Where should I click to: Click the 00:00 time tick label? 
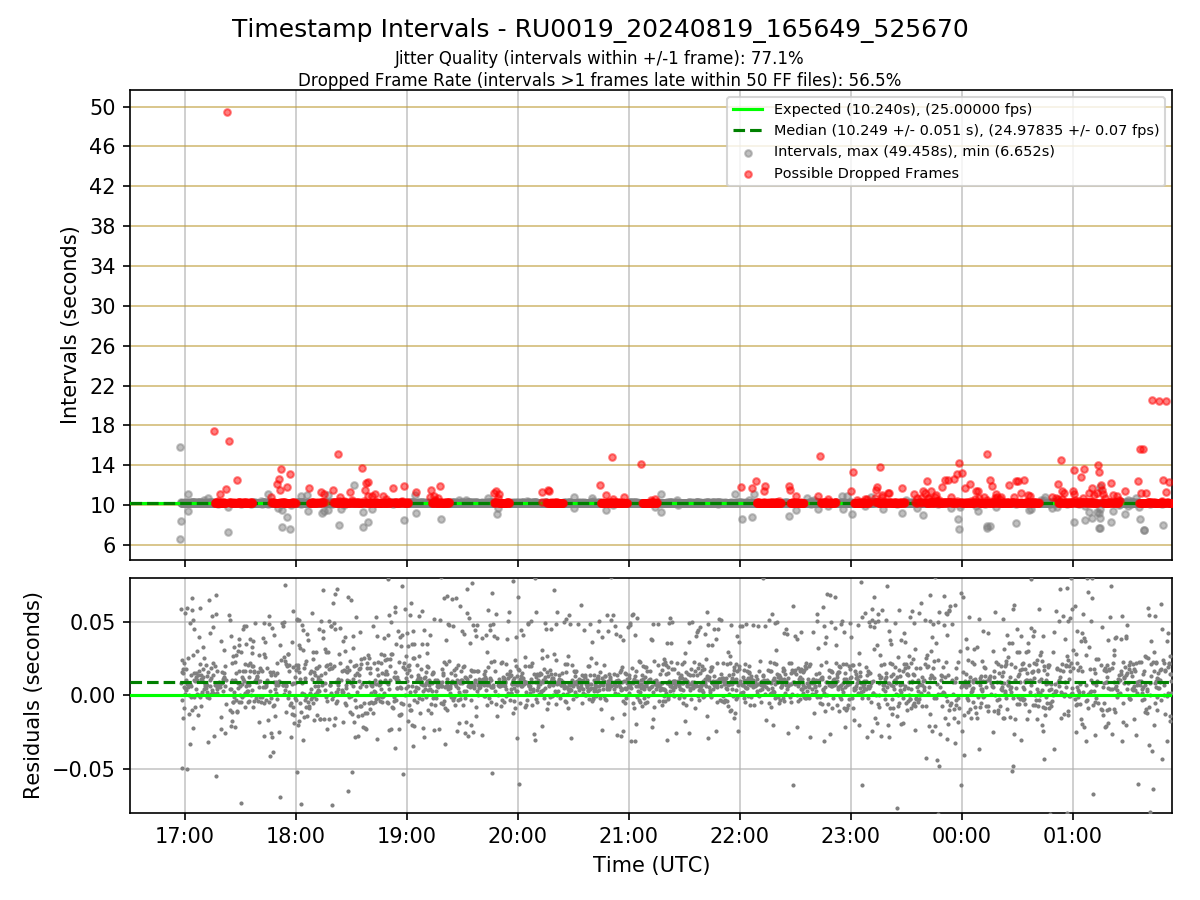pyautogui.click(x=961, y=834)
